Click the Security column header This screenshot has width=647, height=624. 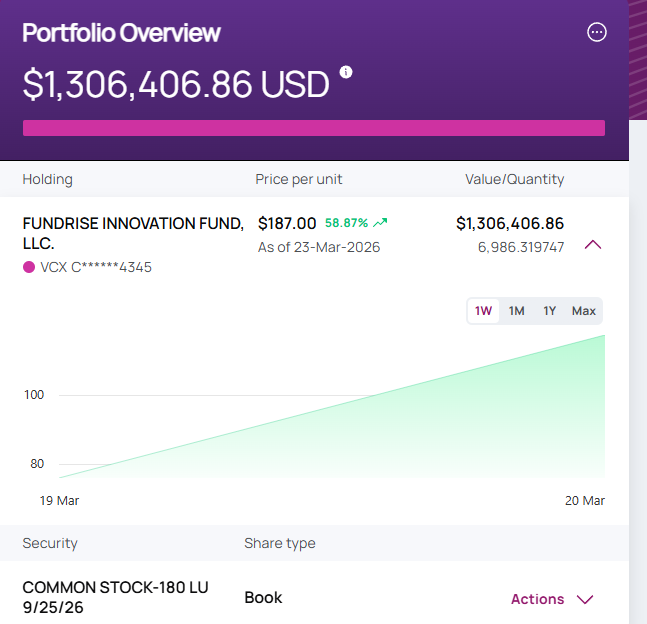click(x=50, y=543)
